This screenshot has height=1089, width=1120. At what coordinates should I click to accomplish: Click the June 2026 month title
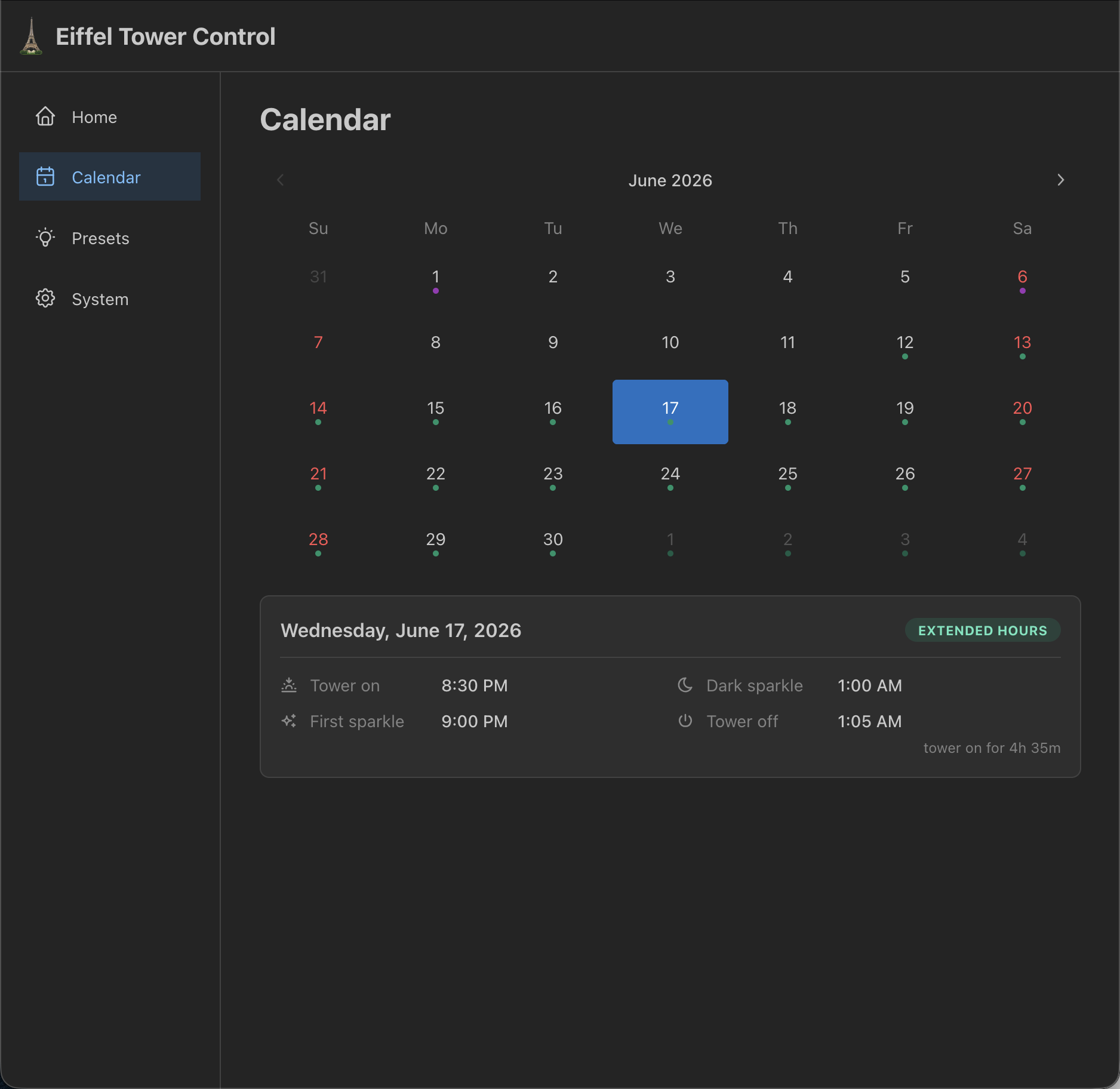(670, 180)
